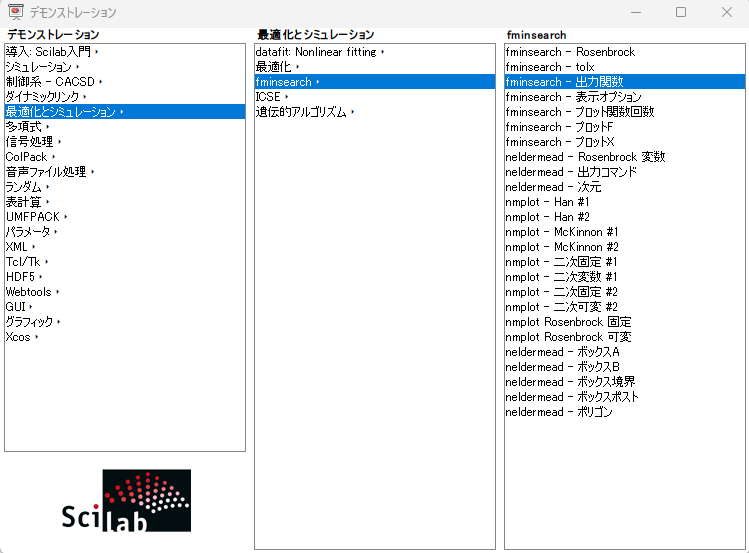The height and width of the screenshot is (553, 749).
Task: Expand the Xcos demo category
Action: click(x=19, y=337)
